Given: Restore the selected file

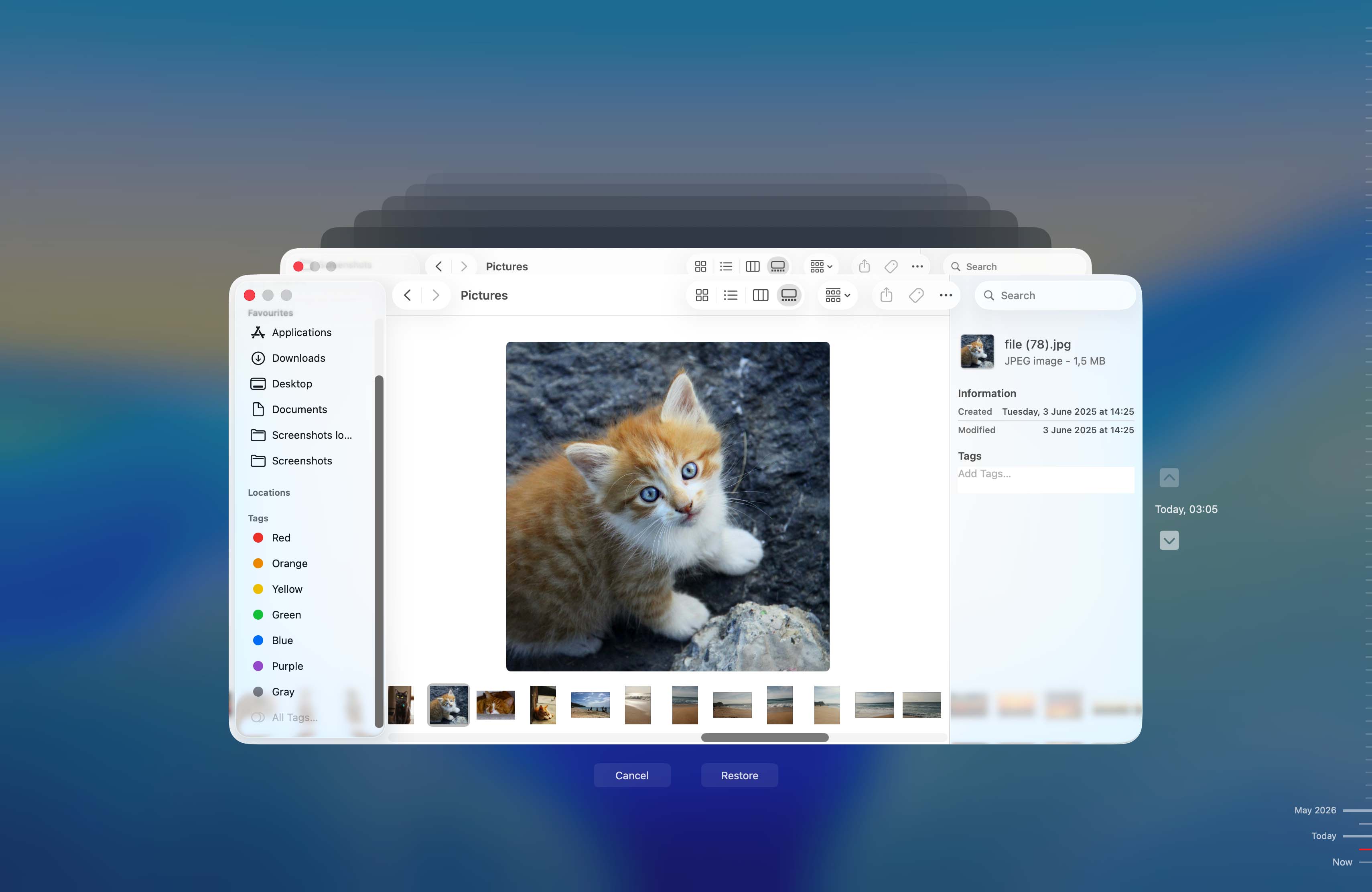Looking at the screenshot, I should [740, 776].
